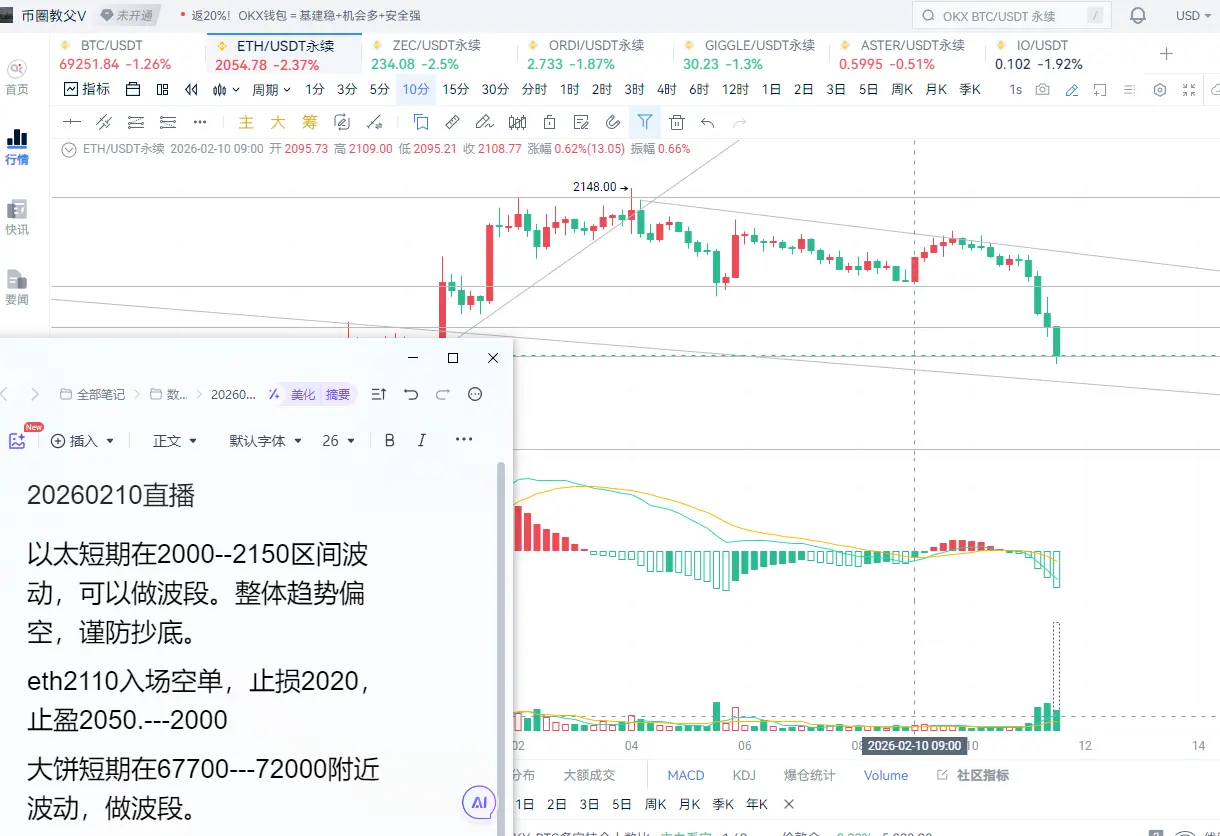1220x836 pixels.
Task: Click the yellow 主 indicator button
Action: 246,122
